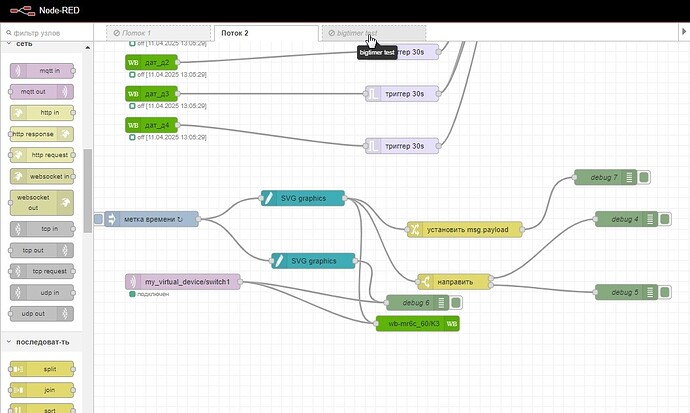Viewport: 690px width, 413px height.
Task: Toggle the debug 5 node output button
Action: (x=665, y=292)
